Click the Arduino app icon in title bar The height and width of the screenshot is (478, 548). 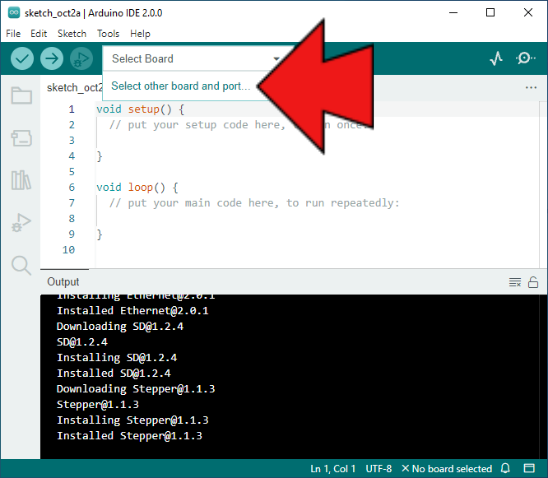click(14, 13)
